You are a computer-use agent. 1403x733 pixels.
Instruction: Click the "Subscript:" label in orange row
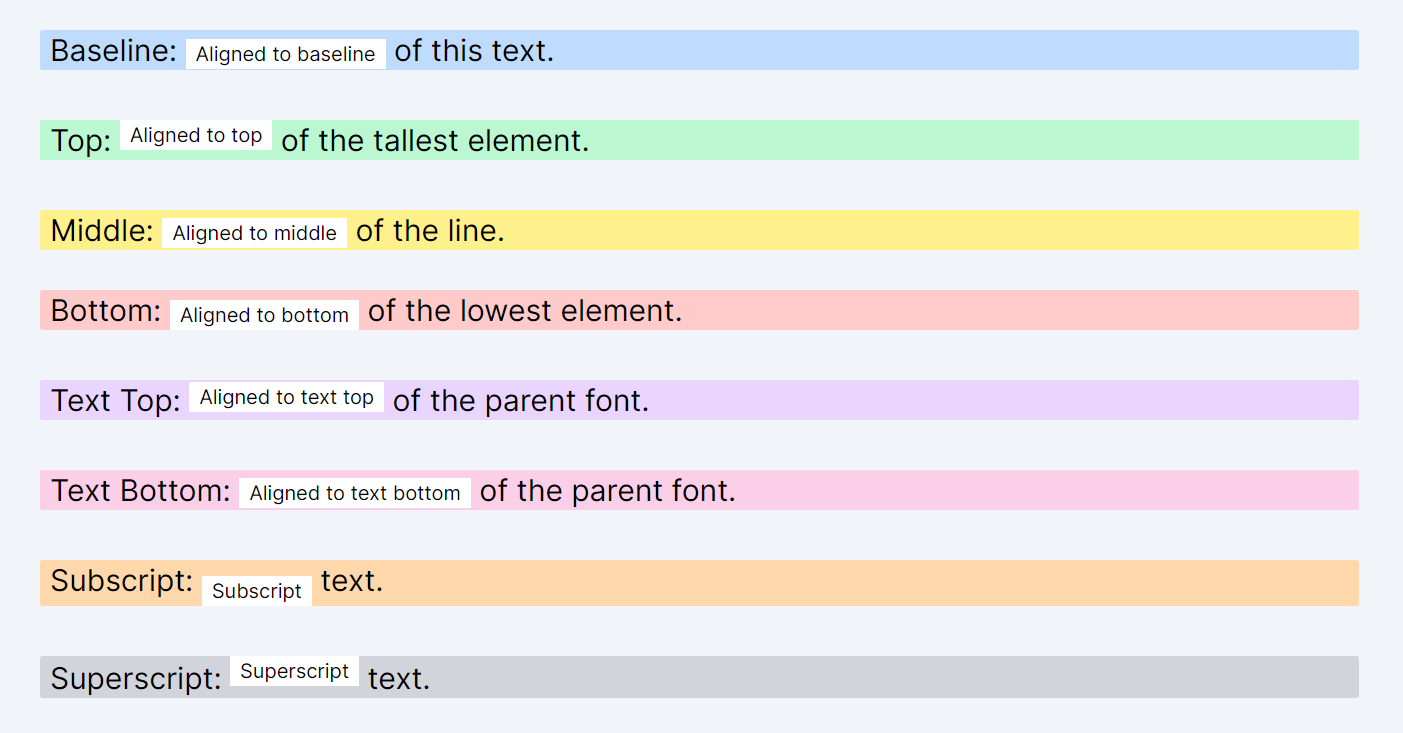(x=122, y=581)
